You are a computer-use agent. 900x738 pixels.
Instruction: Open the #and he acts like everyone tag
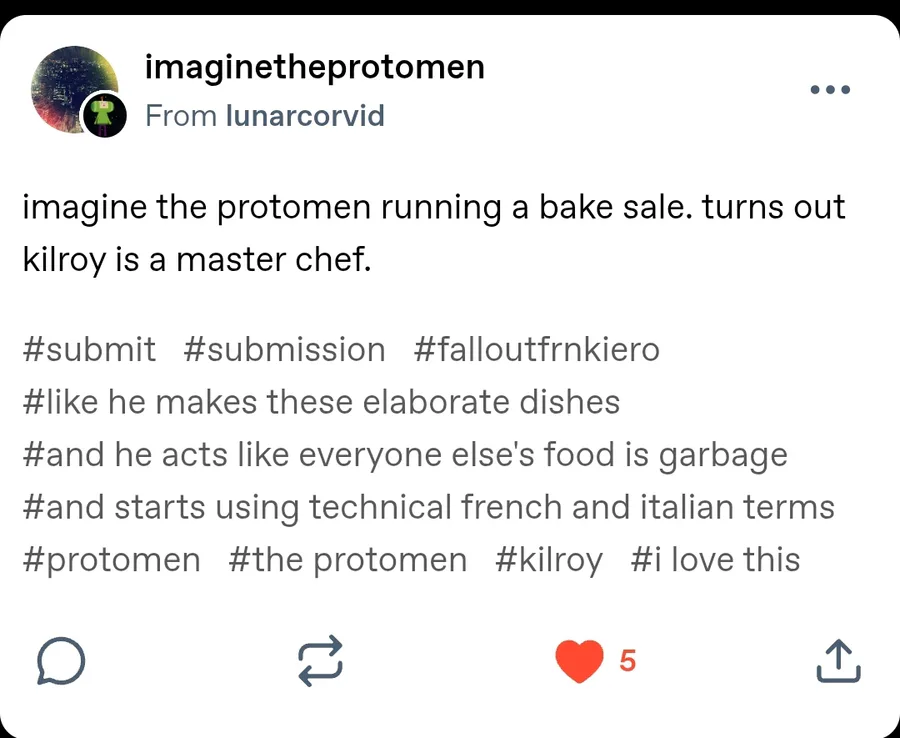click(405, 455)
